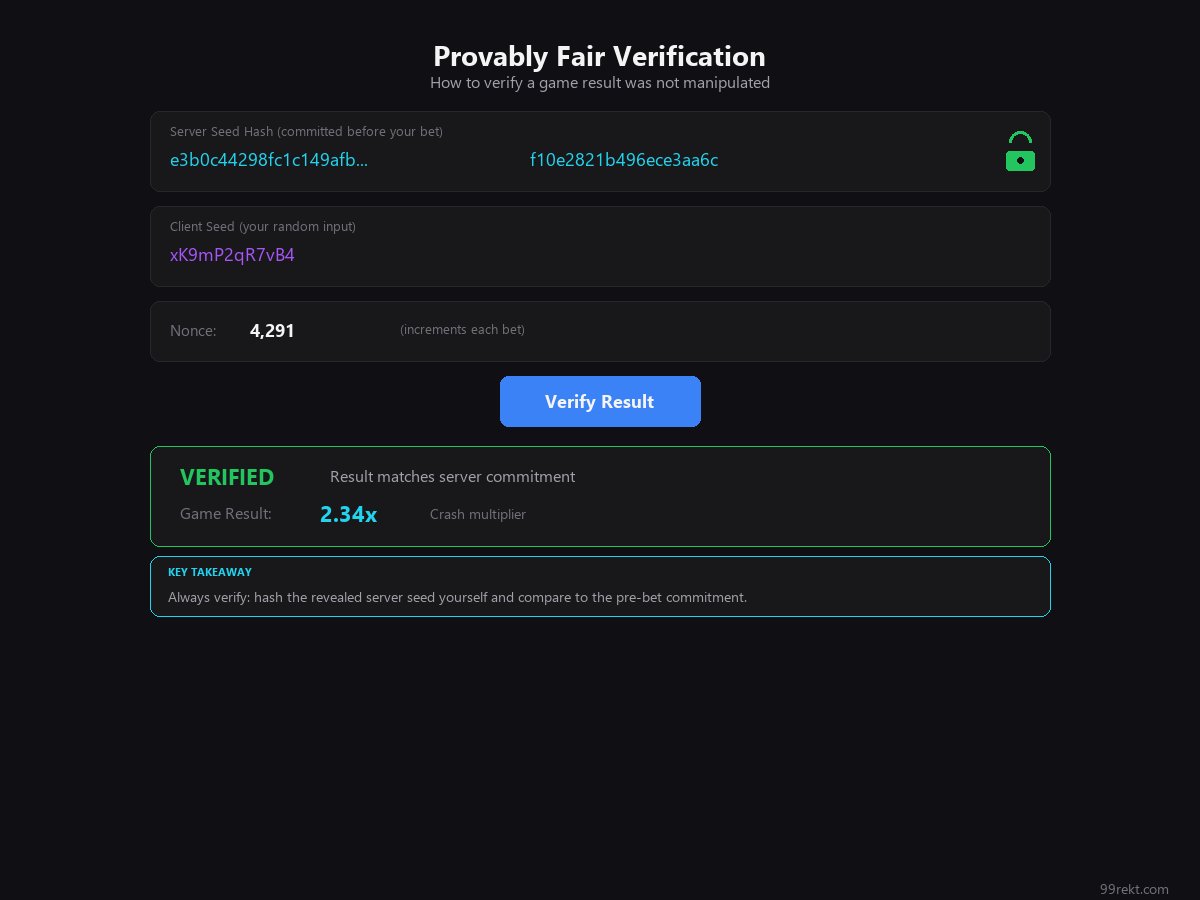Click the 2.34x game result value
Screen dimensions: 1200x900
tap(348, 515)
